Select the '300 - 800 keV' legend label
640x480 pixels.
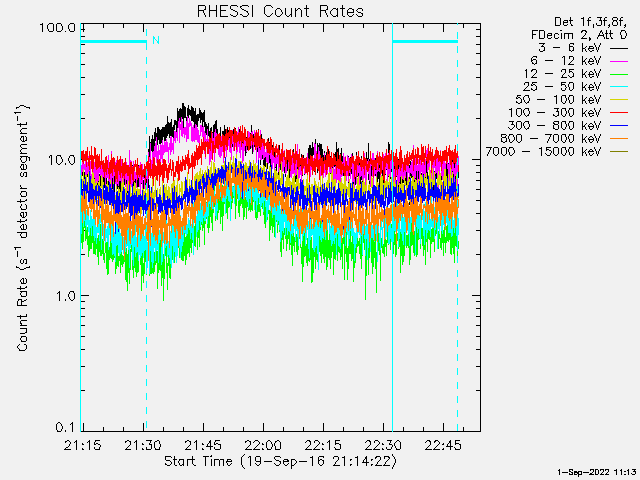pyautogui.click(x=555, y=126)
